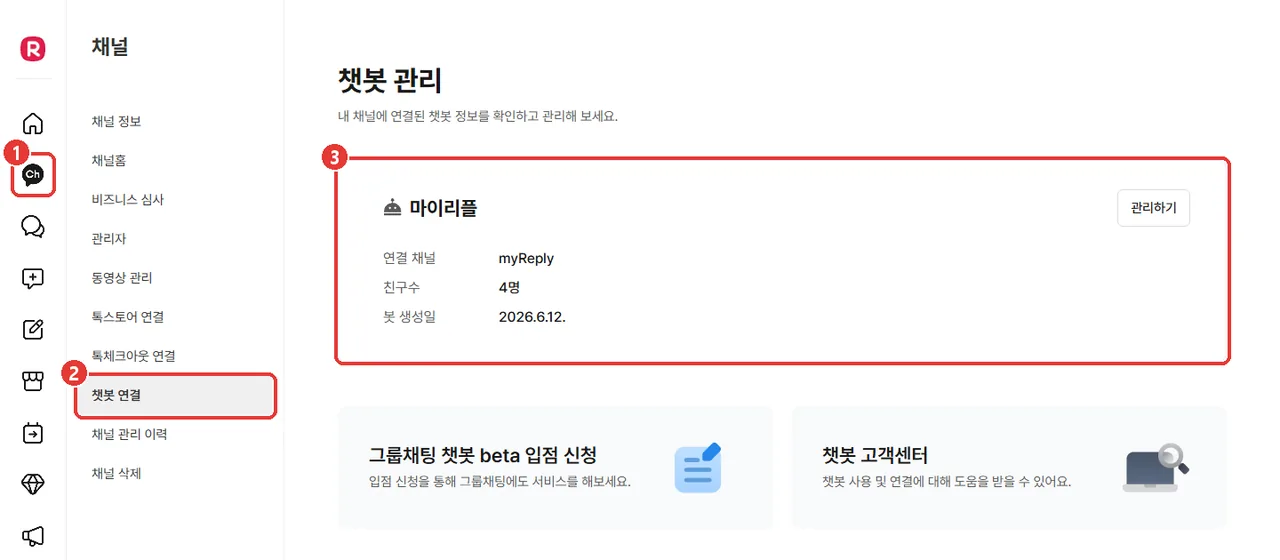
Task: Open 채널 관리 이력
Action: (x=129, y=434)
